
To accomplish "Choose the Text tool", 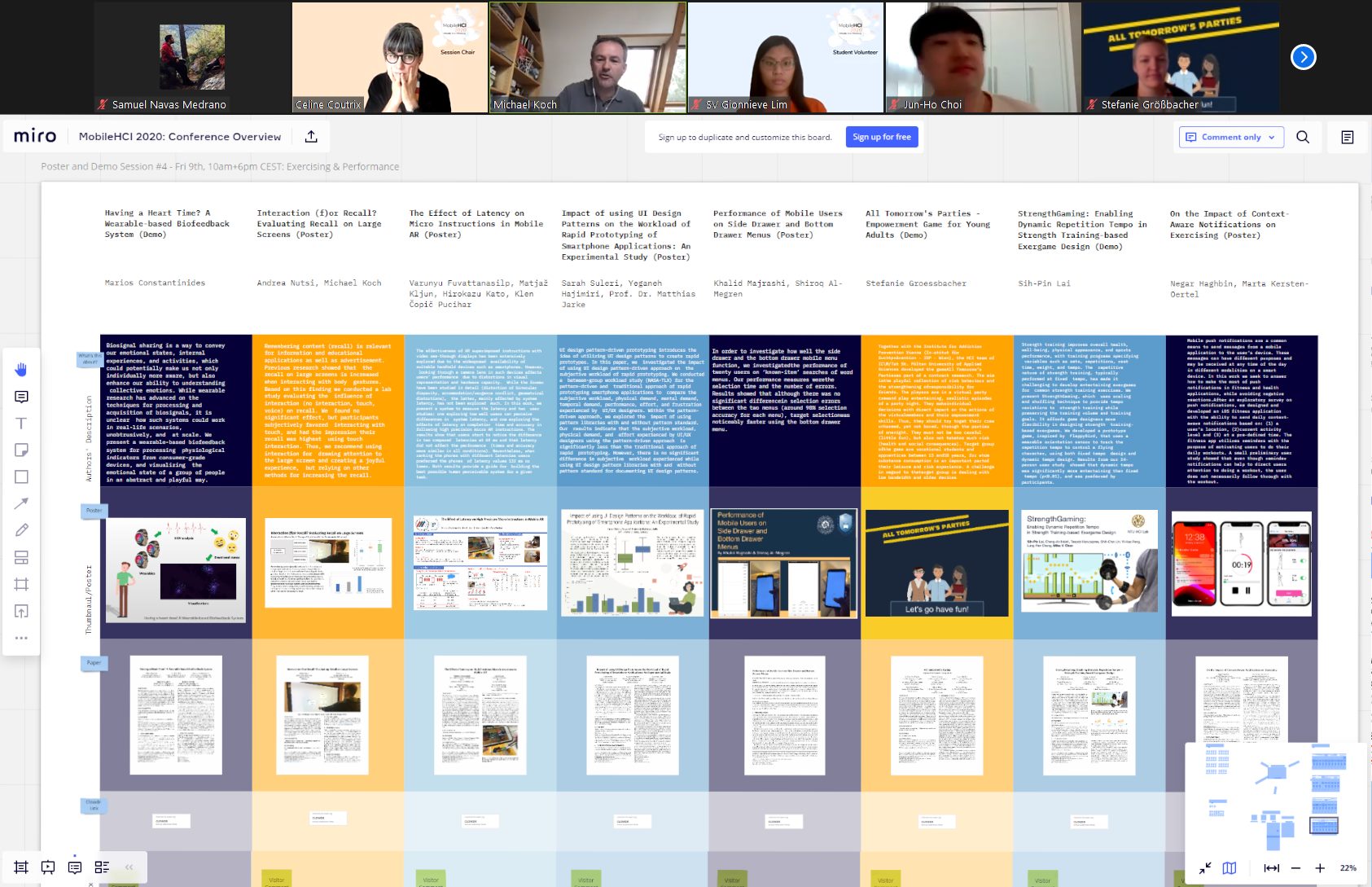I will pyautogui.click(x=21, y=424).
